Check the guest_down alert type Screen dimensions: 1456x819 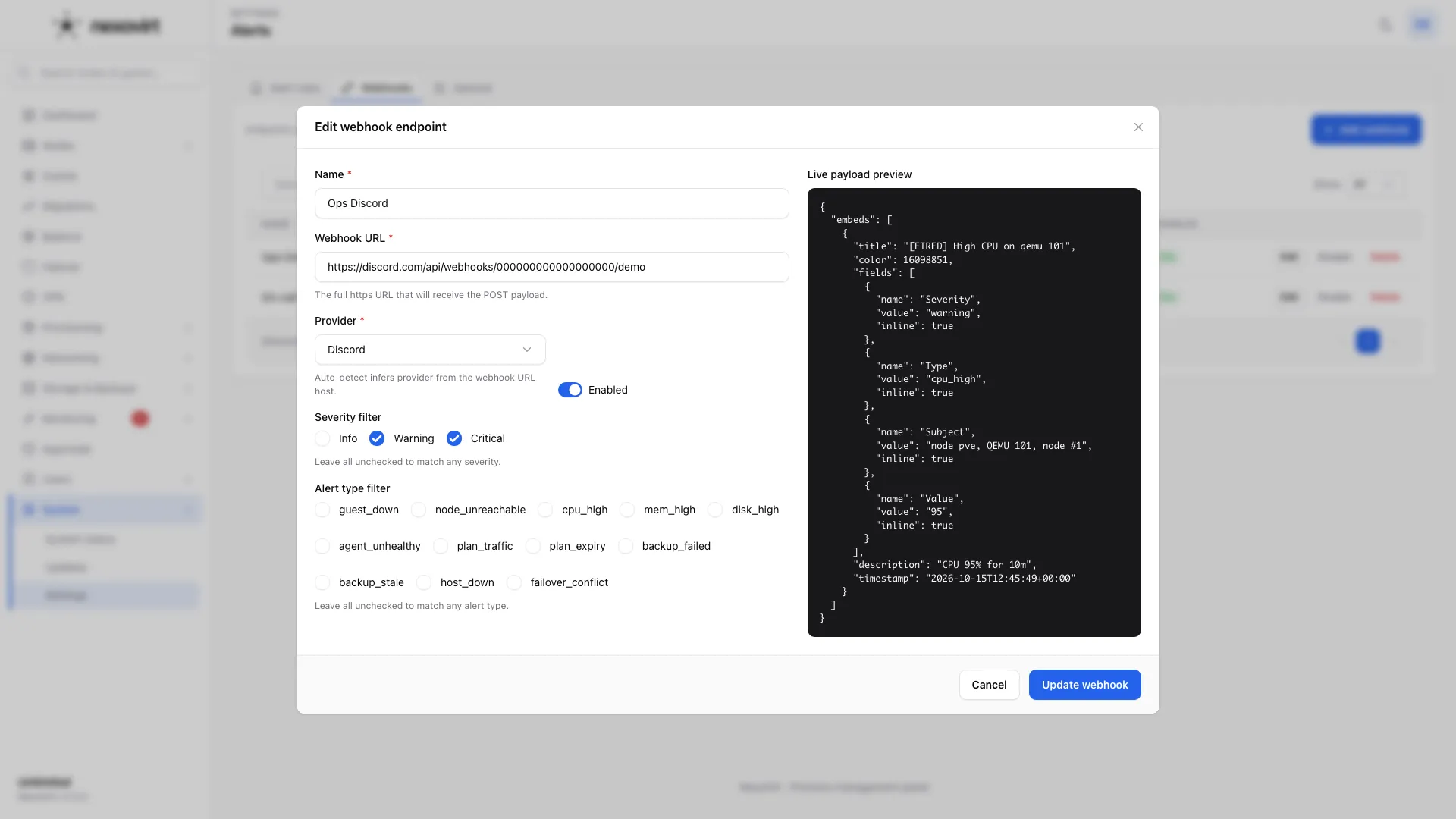pos(322,510)
